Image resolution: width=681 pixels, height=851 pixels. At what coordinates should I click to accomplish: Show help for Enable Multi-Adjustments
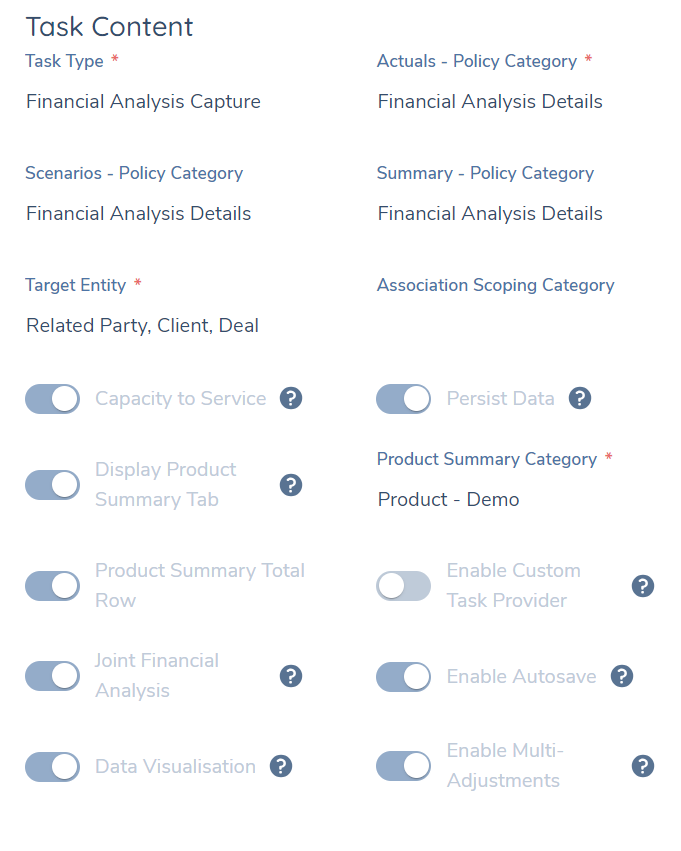coord(643,766)
